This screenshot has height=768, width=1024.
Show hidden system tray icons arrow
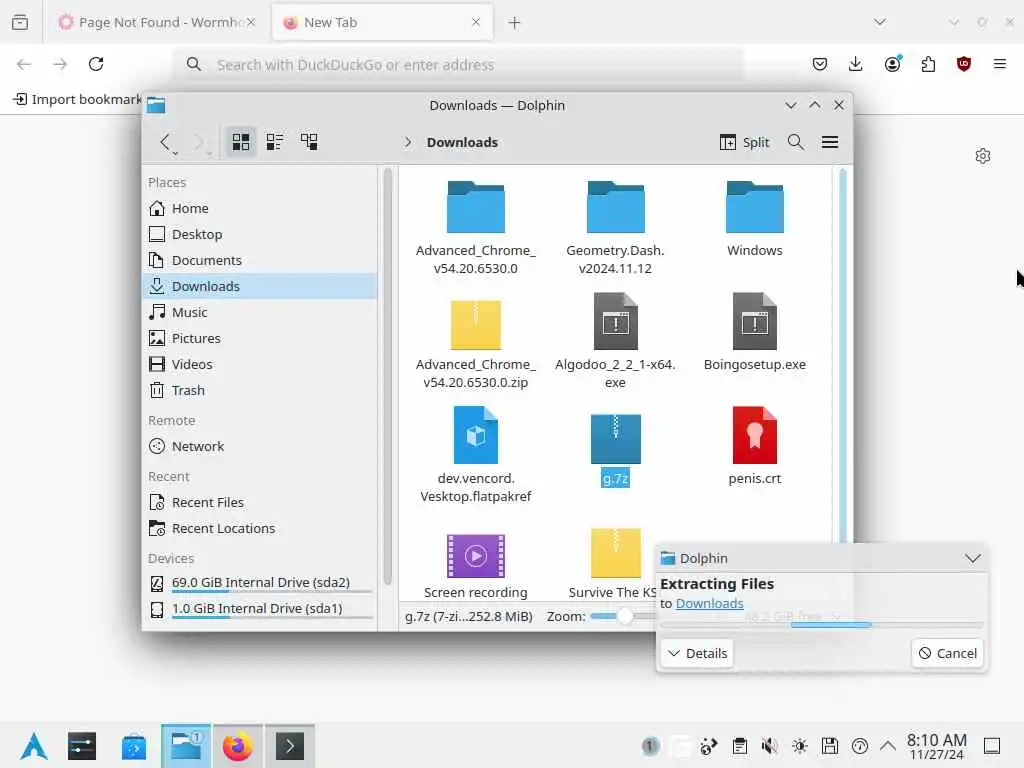click(x=888, y=745)
